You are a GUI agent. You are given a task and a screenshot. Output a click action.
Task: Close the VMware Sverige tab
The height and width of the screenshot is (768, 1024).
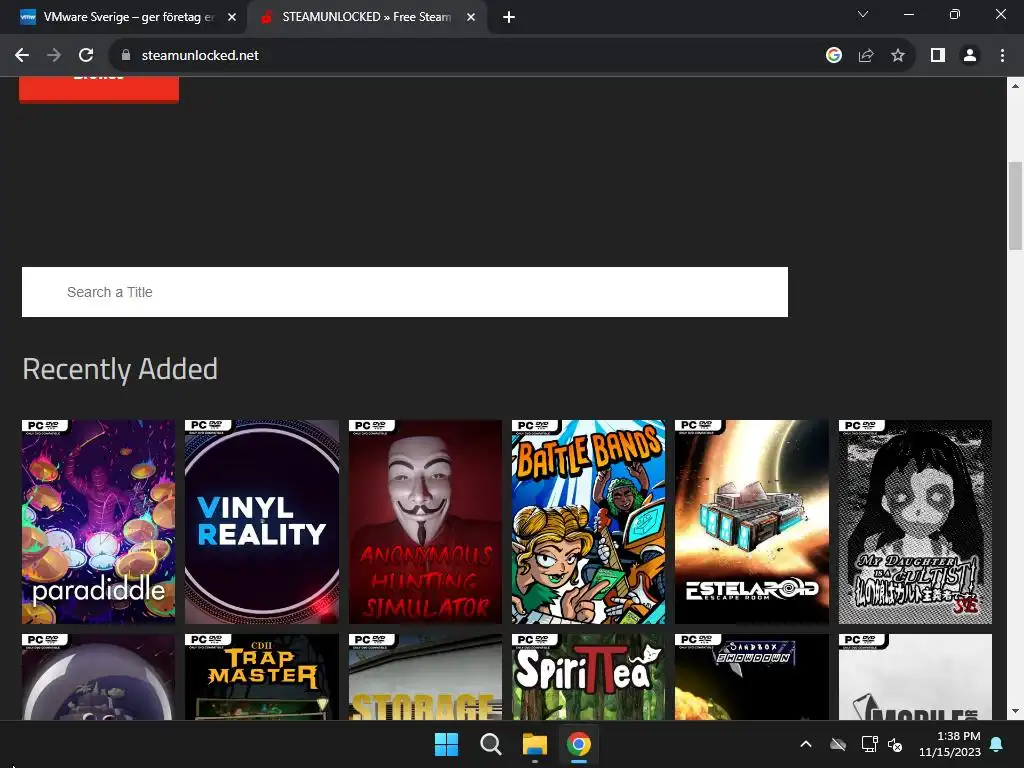(x=232, y=18)
